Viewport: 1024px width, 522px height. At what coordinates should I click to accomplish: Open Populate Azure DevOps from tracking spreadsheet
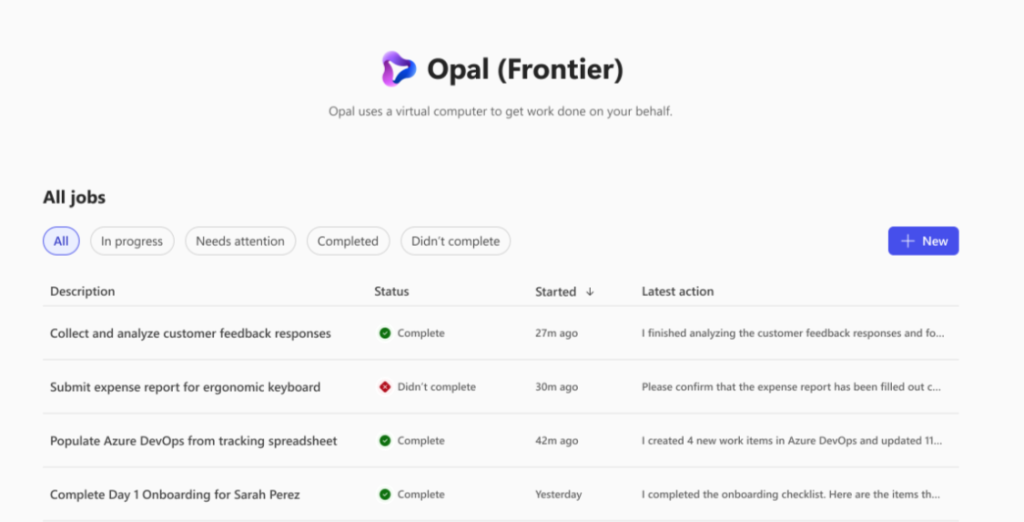[x=193, y=441]
